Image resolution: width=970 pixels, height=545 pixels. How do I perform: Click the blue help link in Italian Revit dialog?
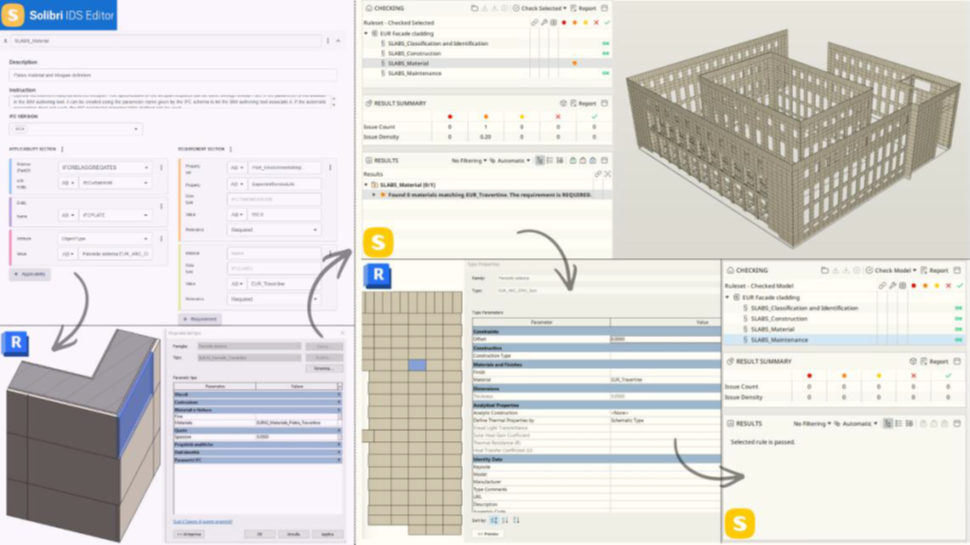(x=203, y=521)
